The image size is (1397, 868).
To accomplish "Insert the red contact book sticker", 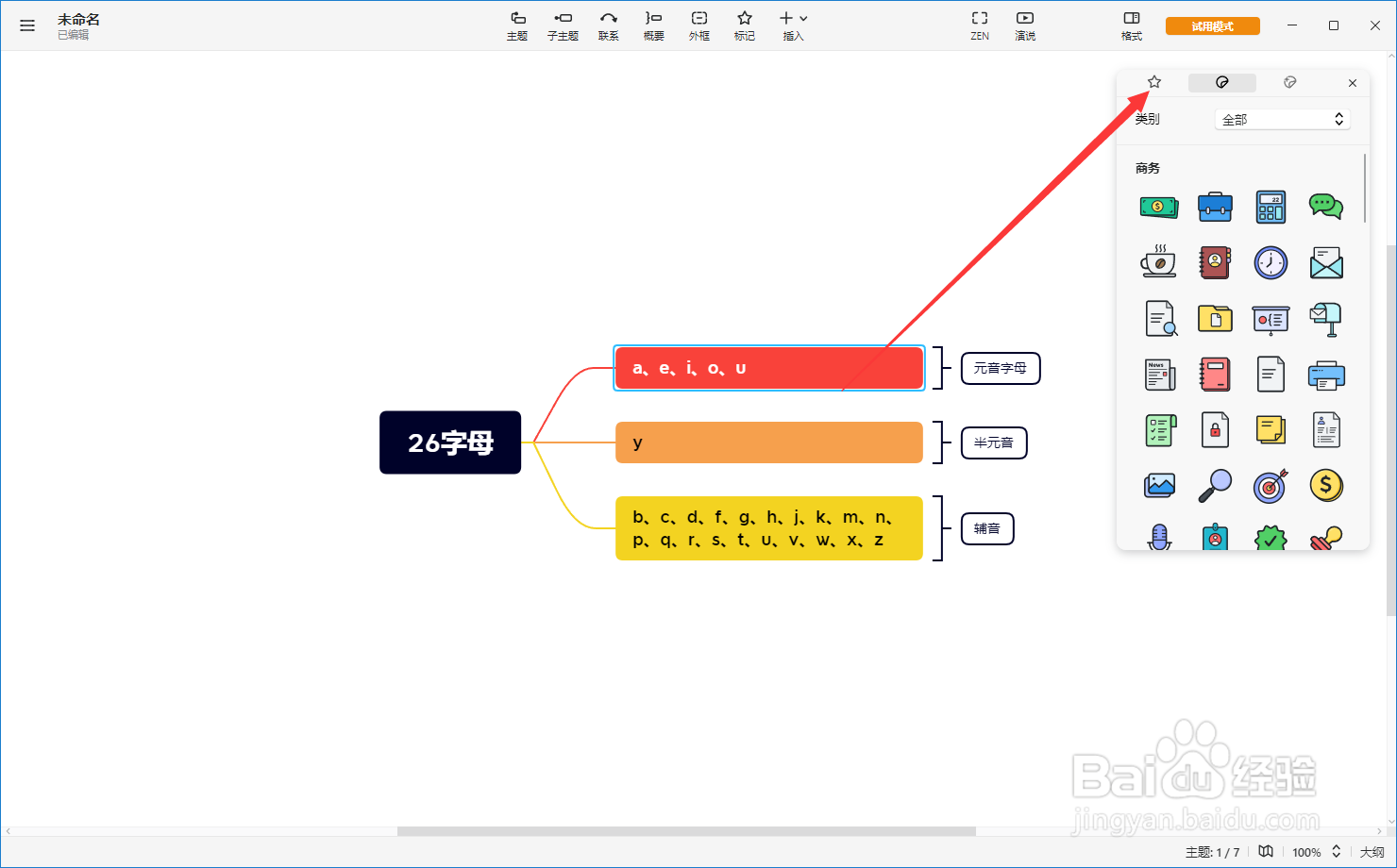I will (1215, 262).
